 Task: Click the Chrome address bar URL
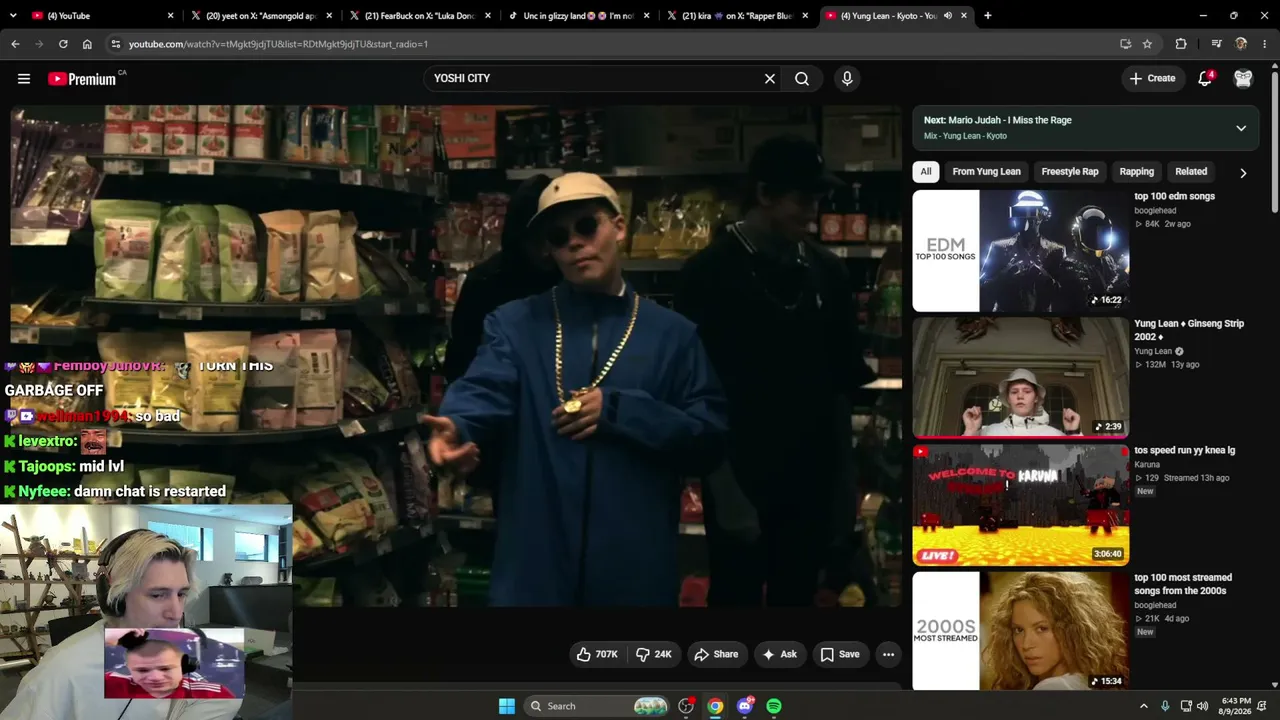(x=278, y=44)
